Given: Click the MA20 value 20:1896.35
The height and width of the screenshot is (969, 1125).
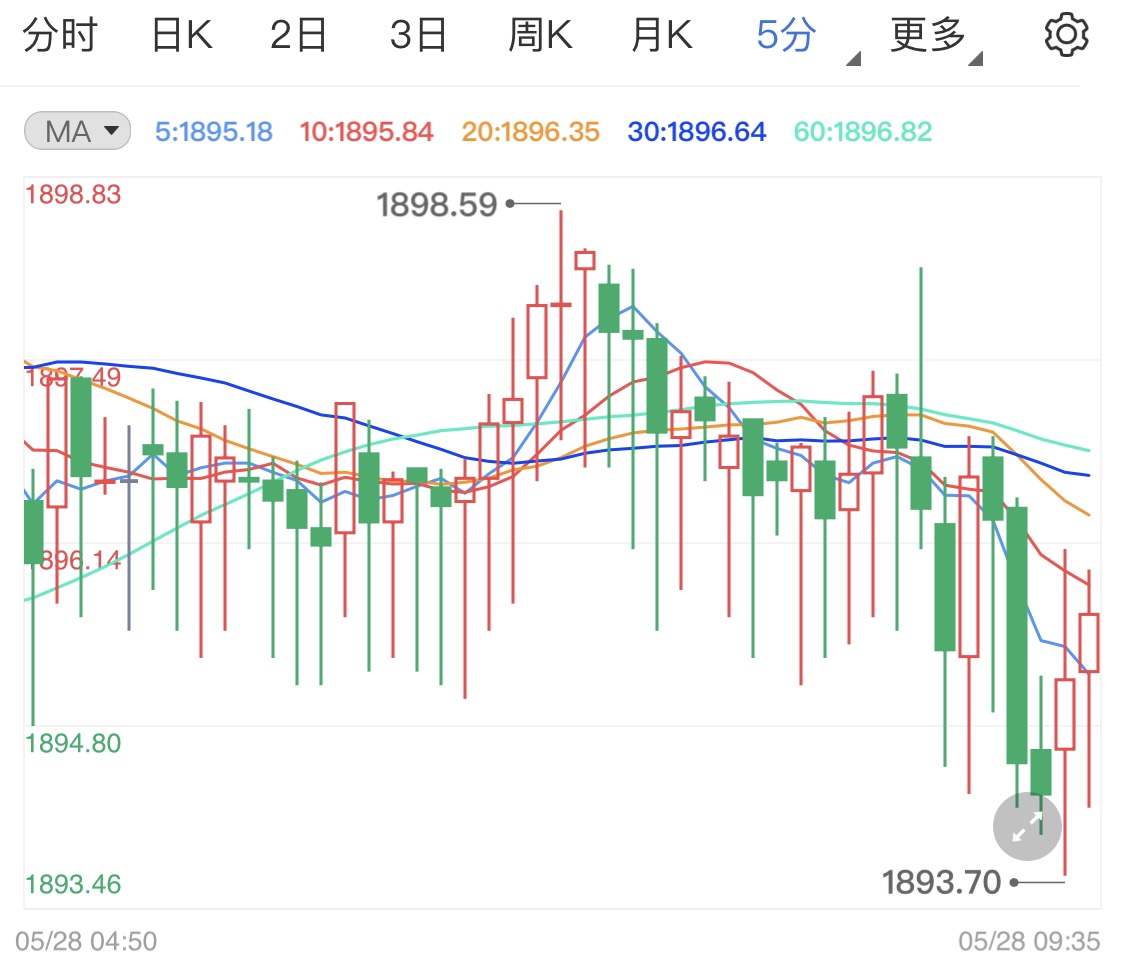Looking at the screenshot, I should [530, 132].
